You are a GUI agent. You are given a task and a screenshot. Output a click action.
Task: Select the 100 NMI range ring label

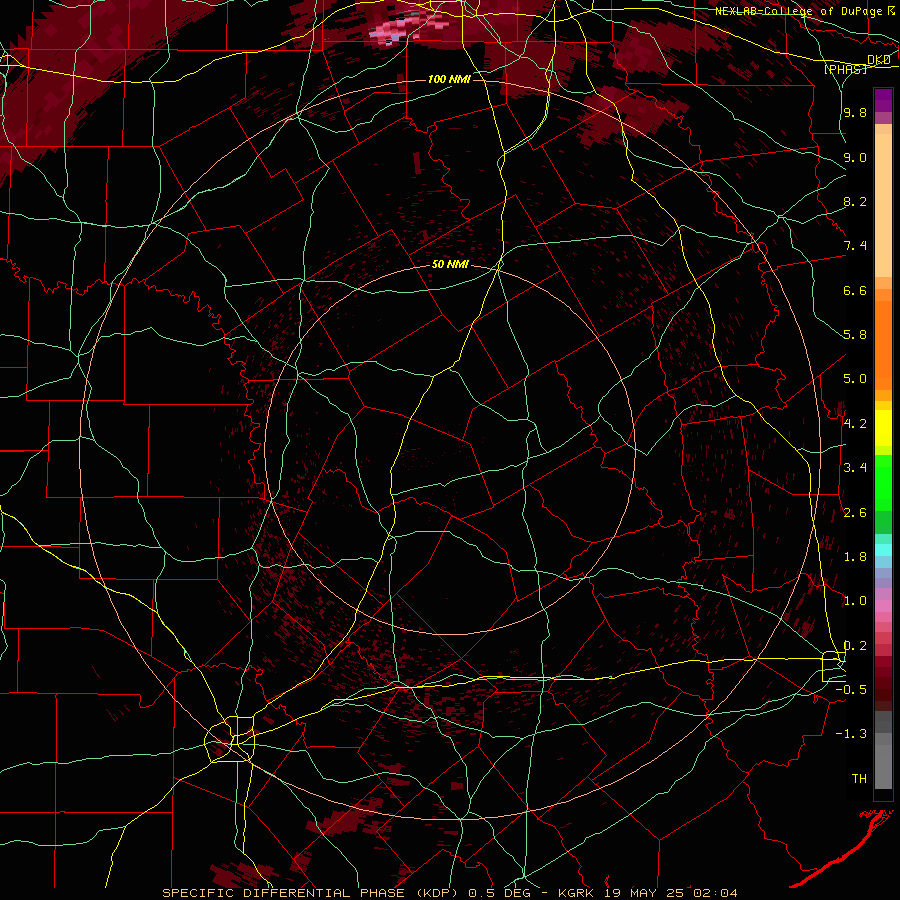coord(449,79)
